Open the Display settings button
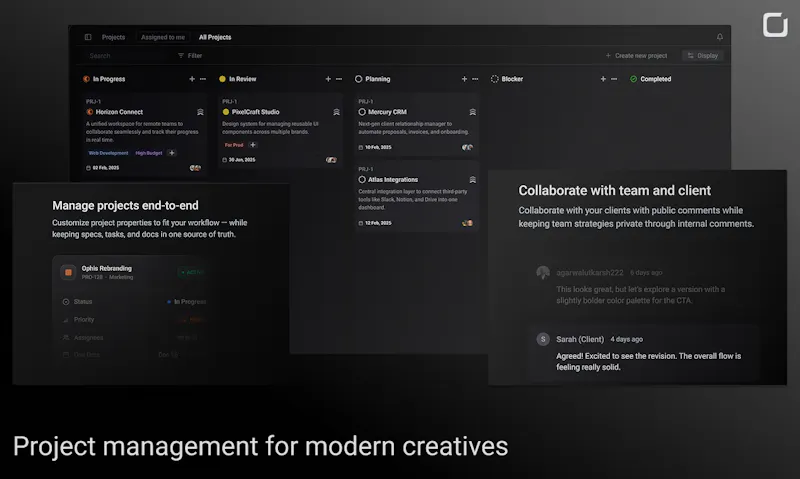This screenshot has width=800, height=479. tap(702, 56)
